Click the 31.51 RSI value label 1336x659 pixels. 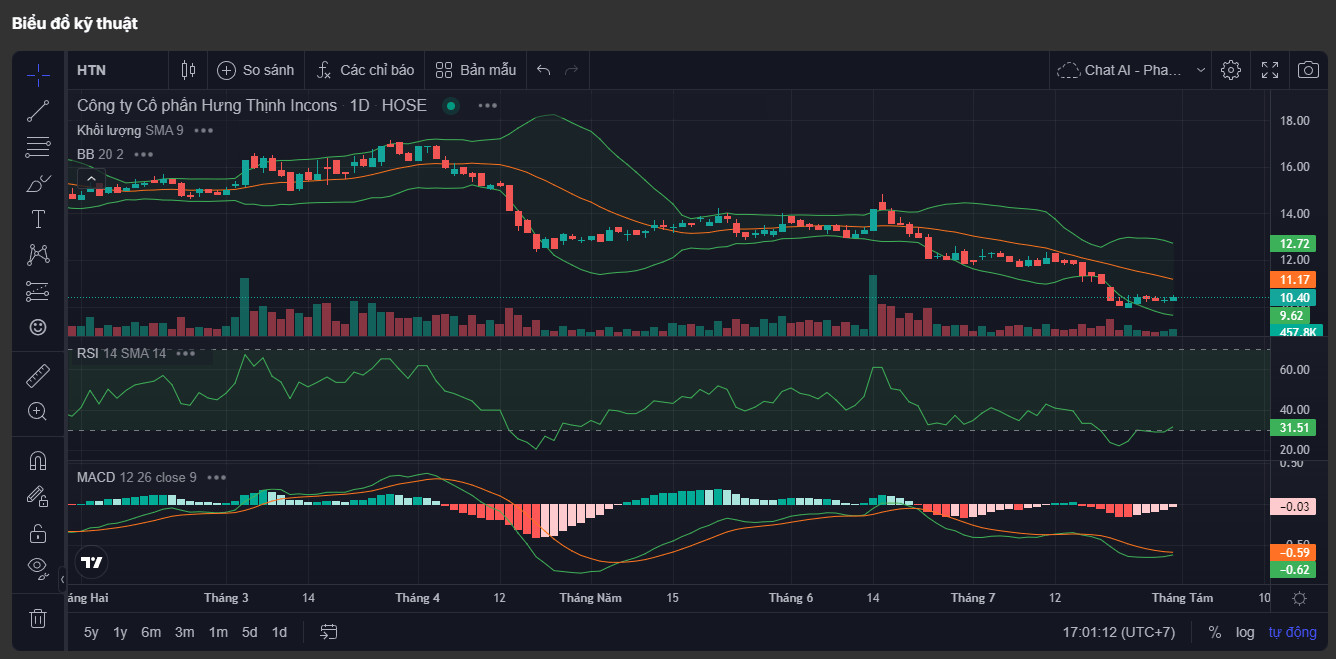1295,428
